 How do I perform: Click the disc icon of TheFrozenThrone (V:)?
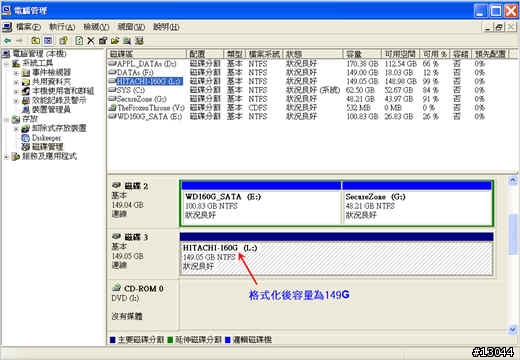coord(112,107)
